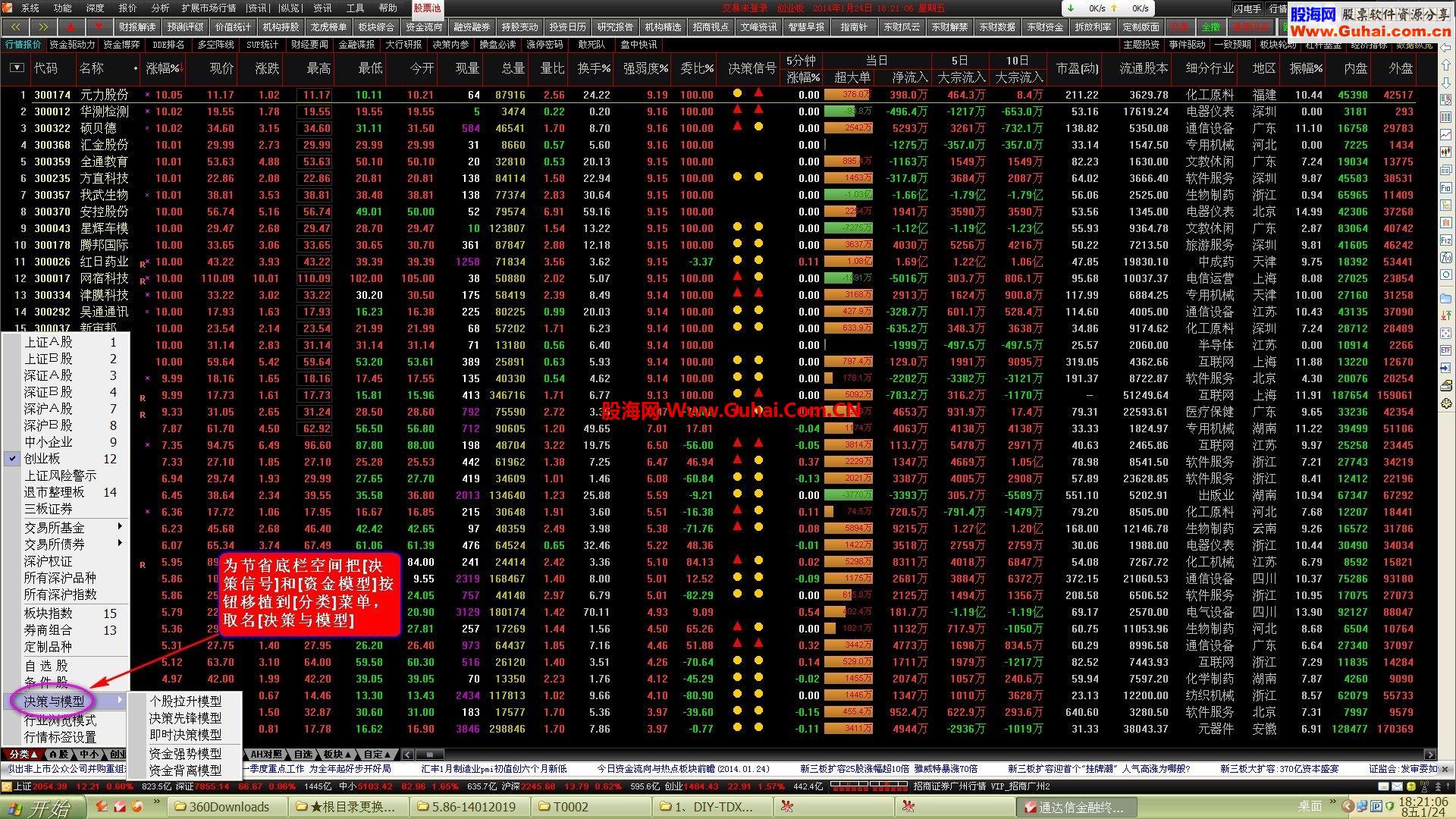1456x819 pixels.
Task: Click the yellow upload speed arrow icon
Action: tap(1114, 8)
